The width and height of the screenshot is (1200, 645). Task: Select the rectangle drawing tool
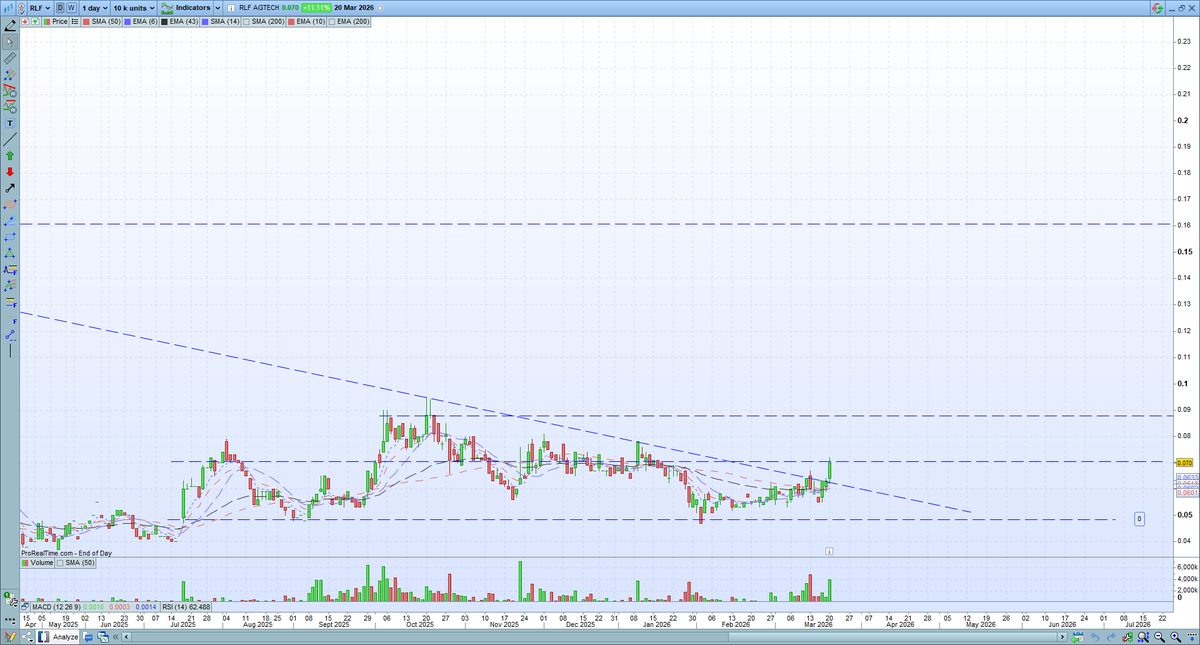[x=10, y=237]
